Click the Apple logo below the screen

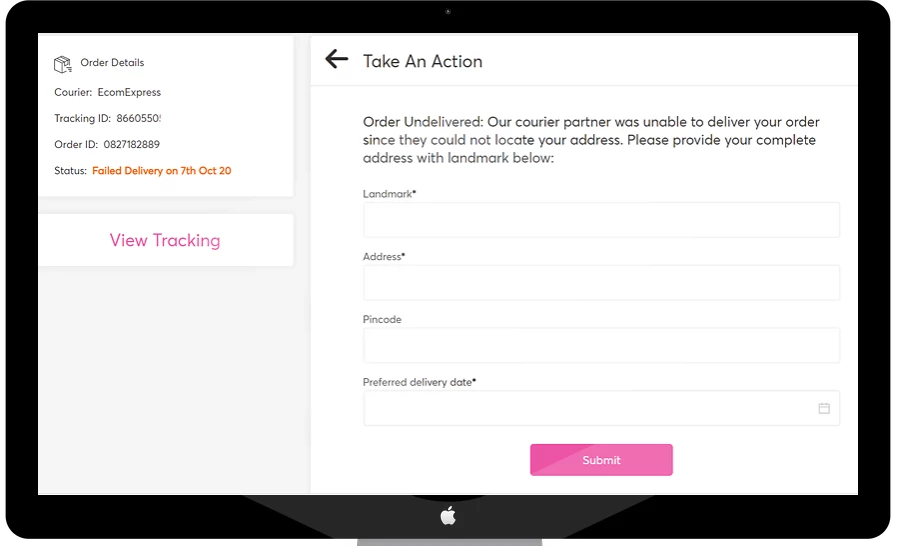pos(448,516)
